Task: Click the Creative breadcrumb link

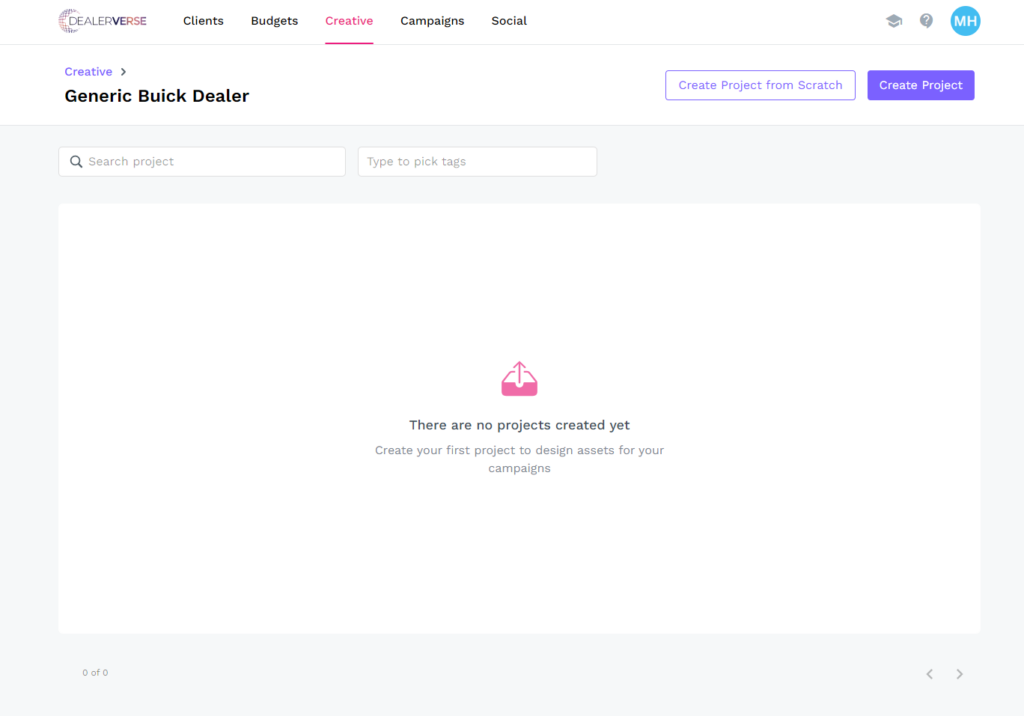Action: [88, 72]
